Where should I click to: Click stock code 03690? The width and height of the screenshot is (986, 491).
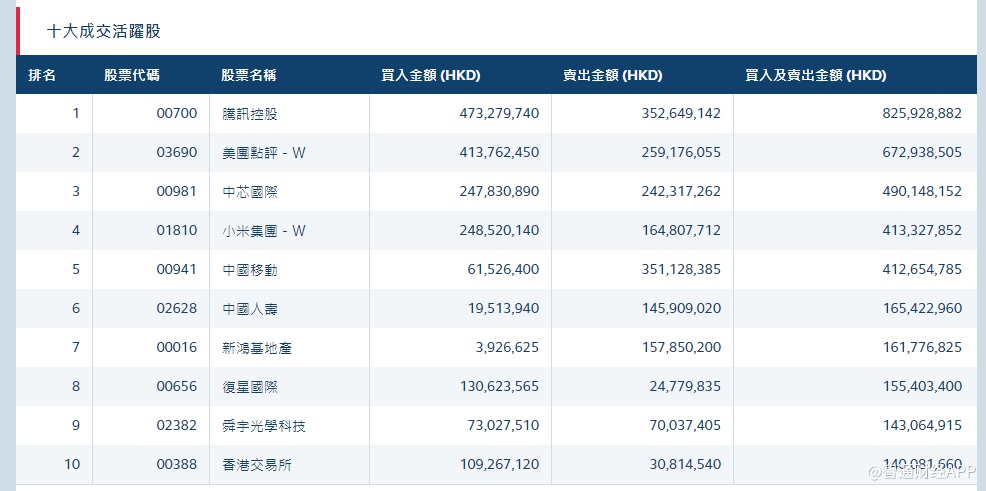pyautogui.click(x=177, y=153)
